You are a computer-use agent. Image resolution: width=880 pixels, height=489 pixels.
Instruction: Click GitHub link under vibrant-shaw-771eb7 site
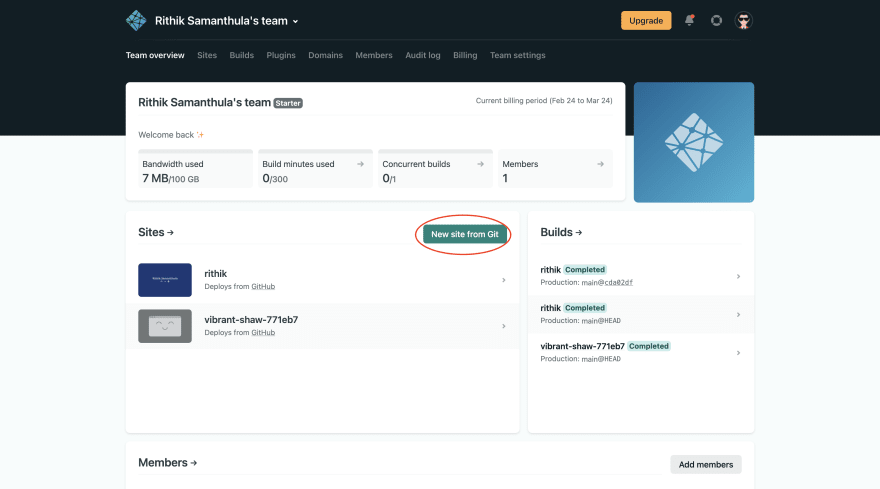(263, 332)
